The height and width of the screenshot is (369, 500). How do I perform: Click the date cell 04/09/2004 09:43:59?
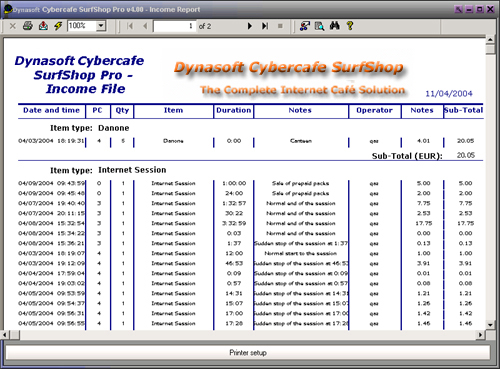coord(51,183)
